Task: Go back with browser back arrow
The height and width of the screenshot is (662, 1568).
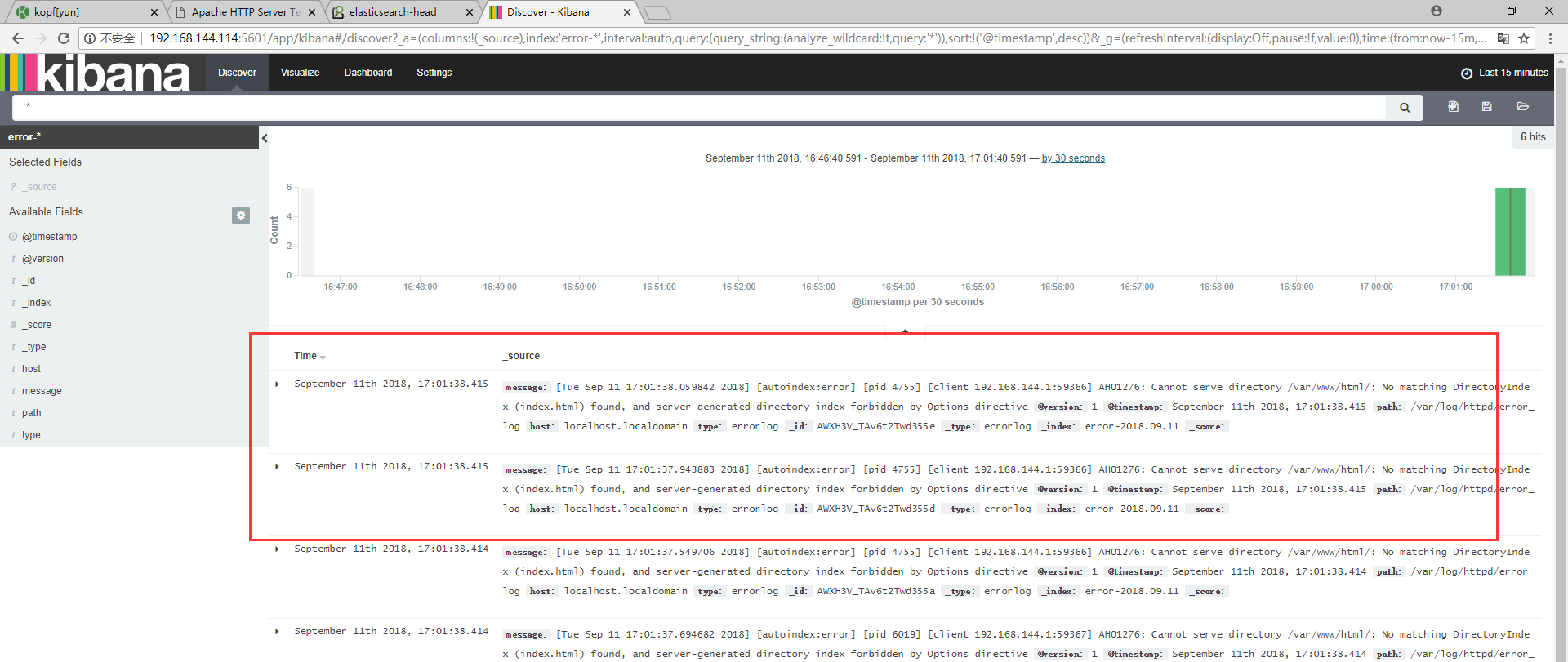Action: pyautogui.click(x=17, y=38)
